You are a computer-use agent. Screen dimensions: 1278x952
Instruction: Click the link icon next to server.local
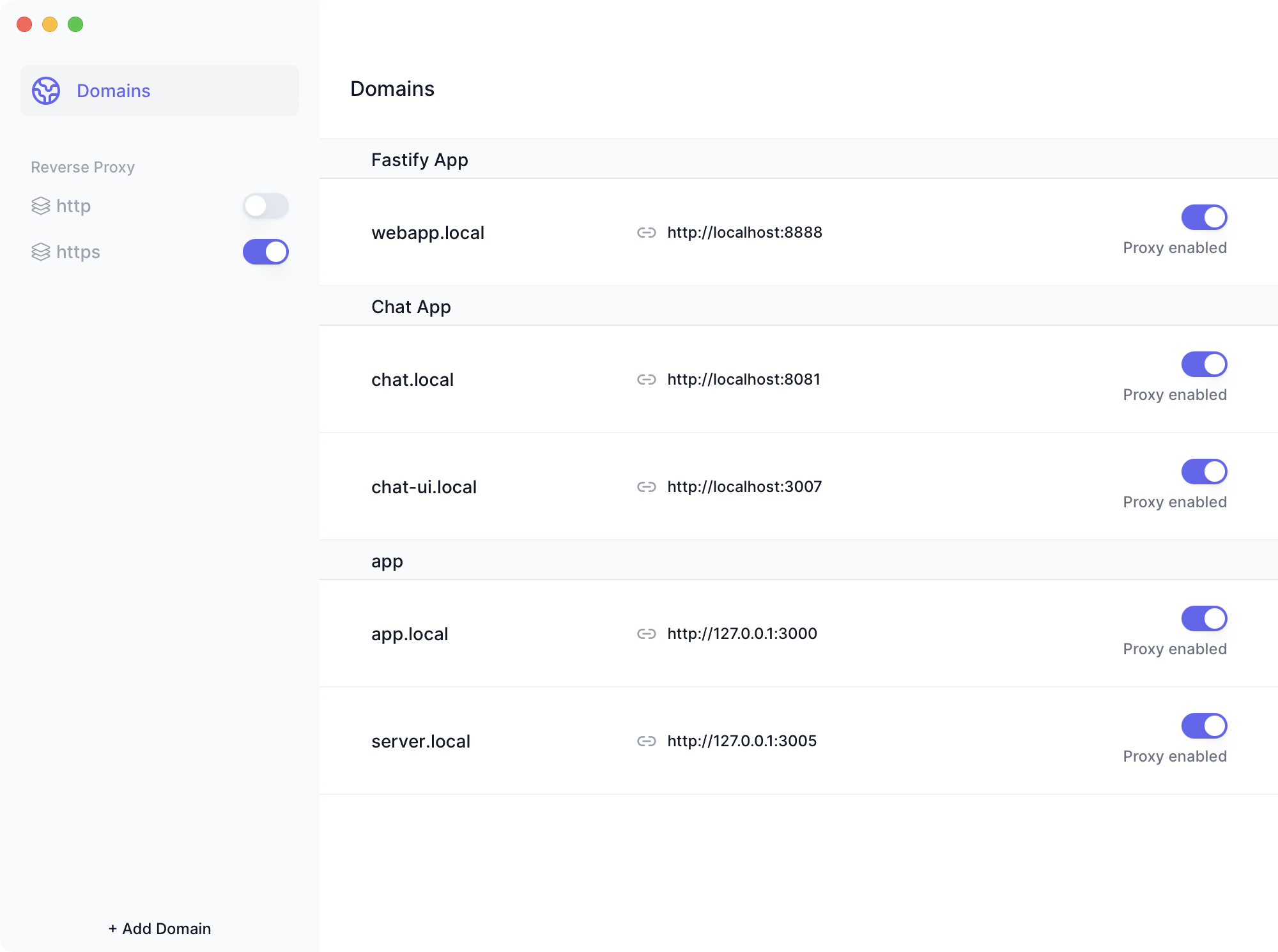(x=647, y=741)
